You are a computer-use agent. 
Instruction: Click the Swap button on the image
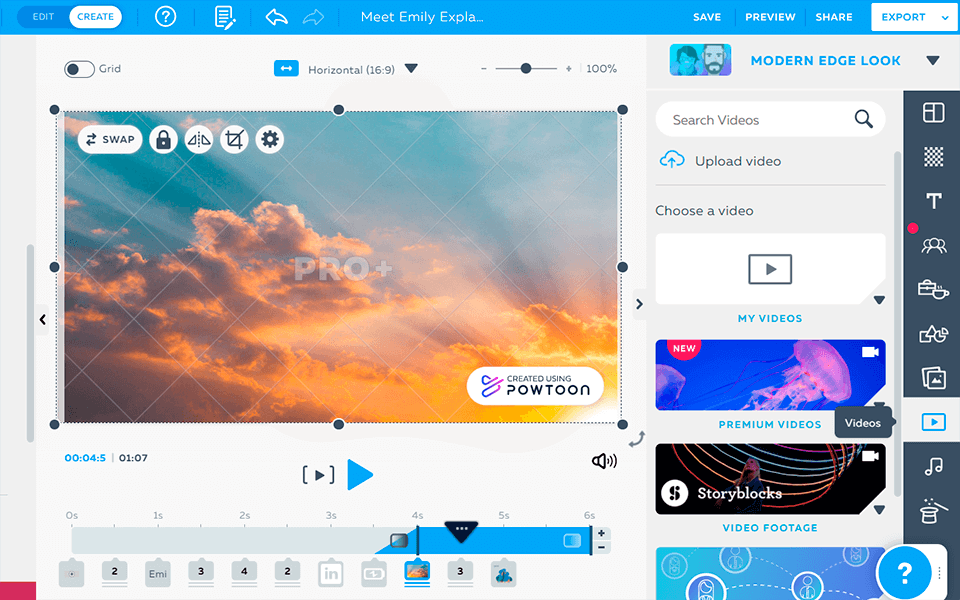110,139
